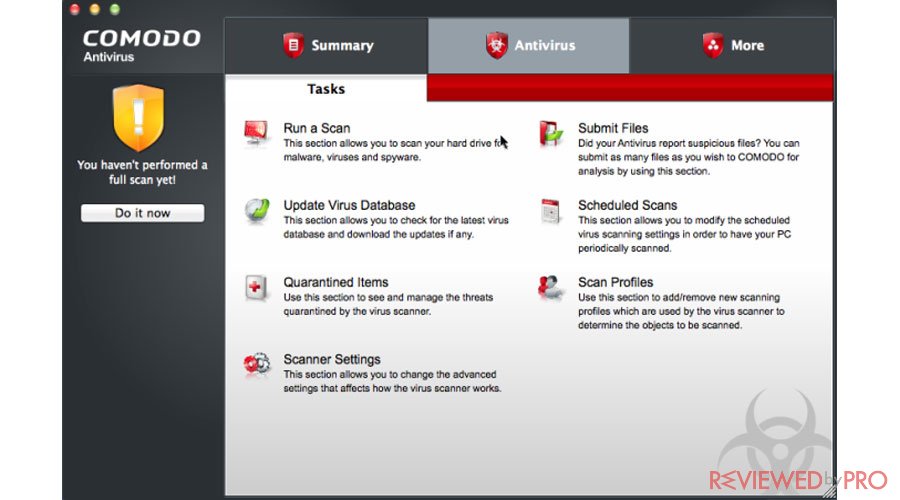This screenshot has height=500, width=900.
Task: Open the Scan Profiles section
Action: (615, 282)
